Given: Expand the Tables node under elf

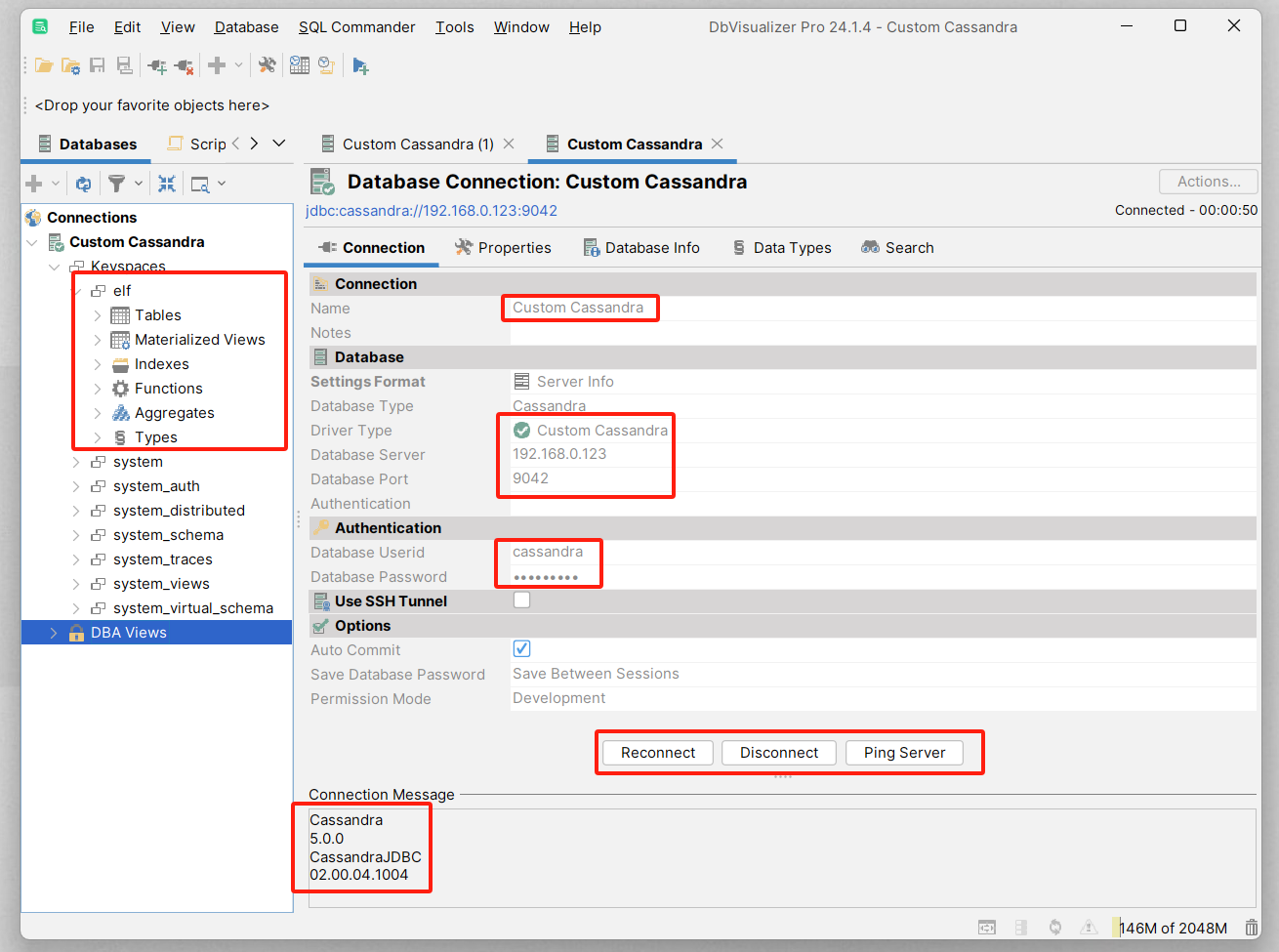Looking at the screenshot, I should click(98, 315).
